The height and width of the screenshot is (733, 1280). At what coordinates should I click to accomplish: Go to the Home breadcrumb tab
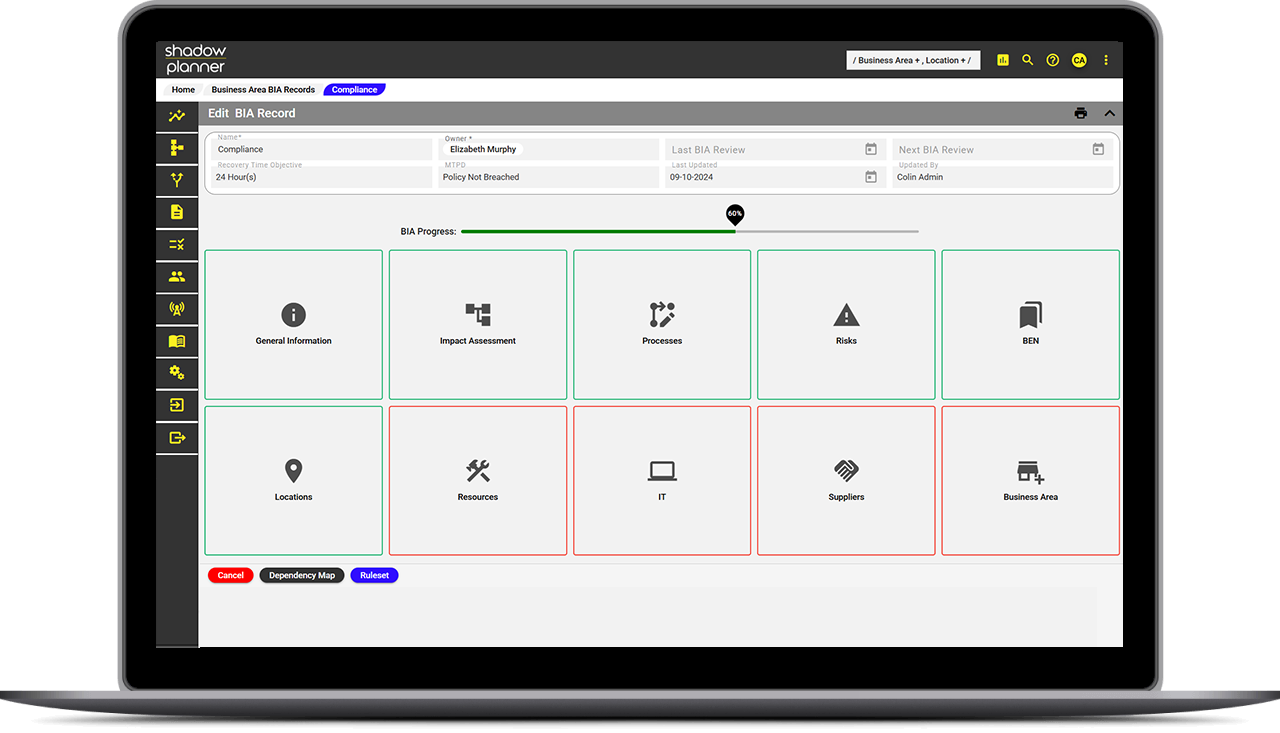183,90
